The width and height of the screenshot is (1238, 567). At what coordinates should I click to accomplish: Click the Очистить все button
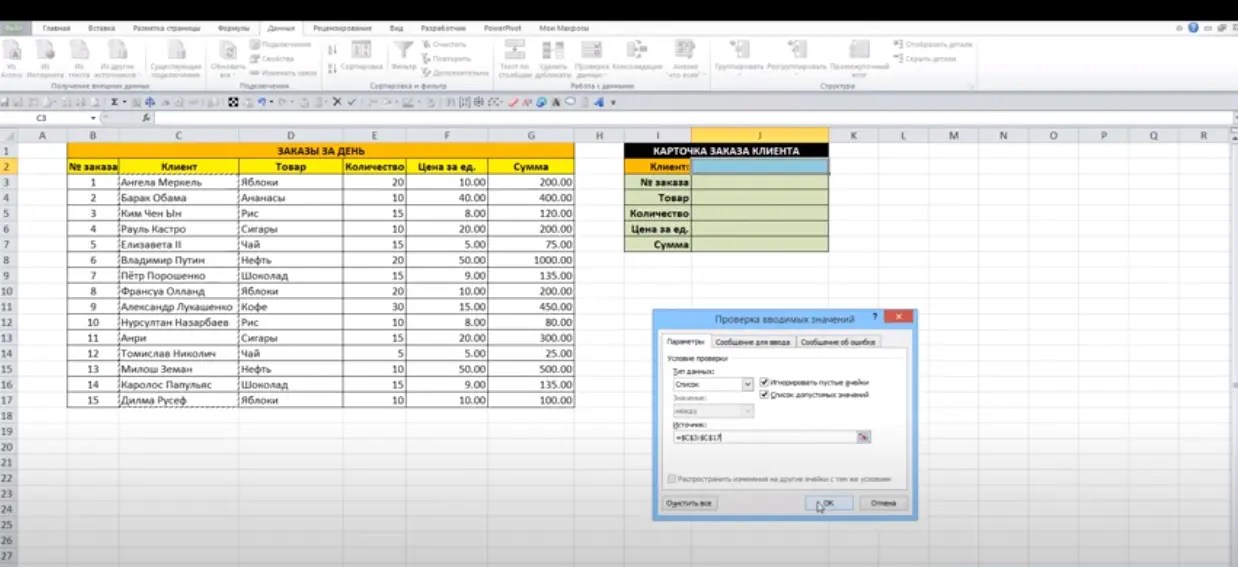[x=690, y=503]
